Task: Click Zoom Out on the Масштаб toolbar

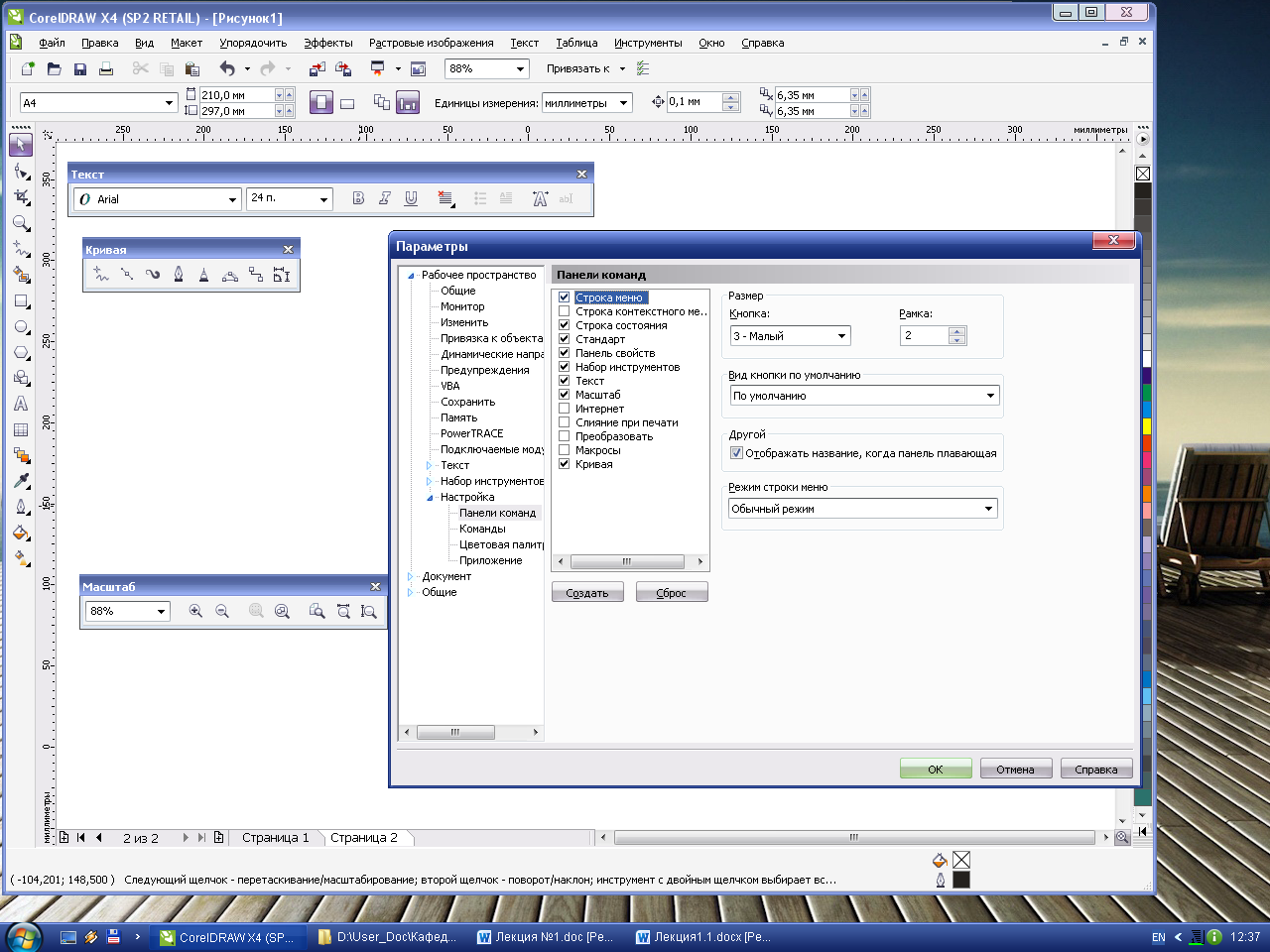Action: click(x=221, y=611)
